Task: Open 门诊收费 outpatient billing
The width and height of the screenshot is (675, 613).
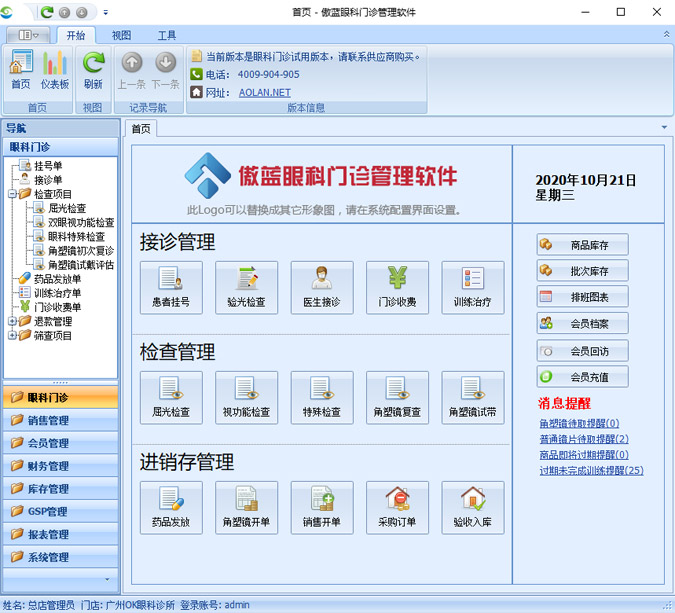Action: tap(397, 285)
